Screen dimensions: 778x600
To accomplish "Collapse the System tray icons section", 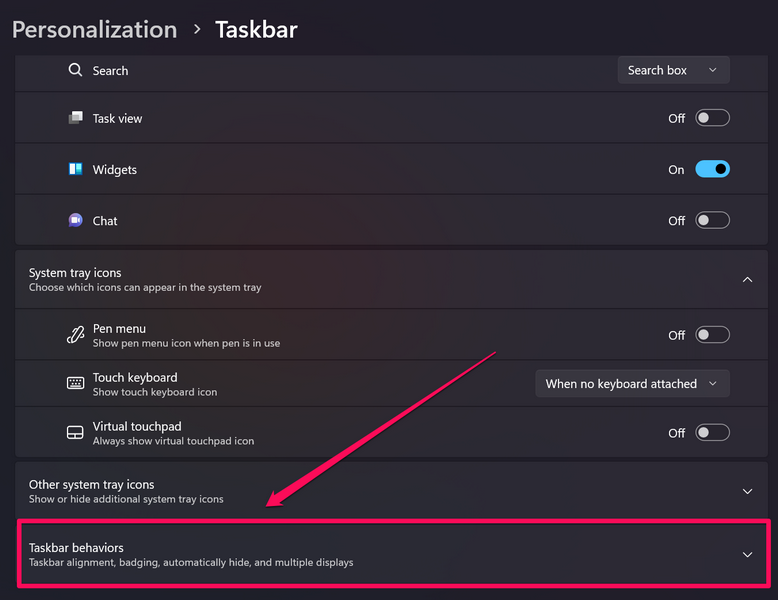I will (747, 280).
